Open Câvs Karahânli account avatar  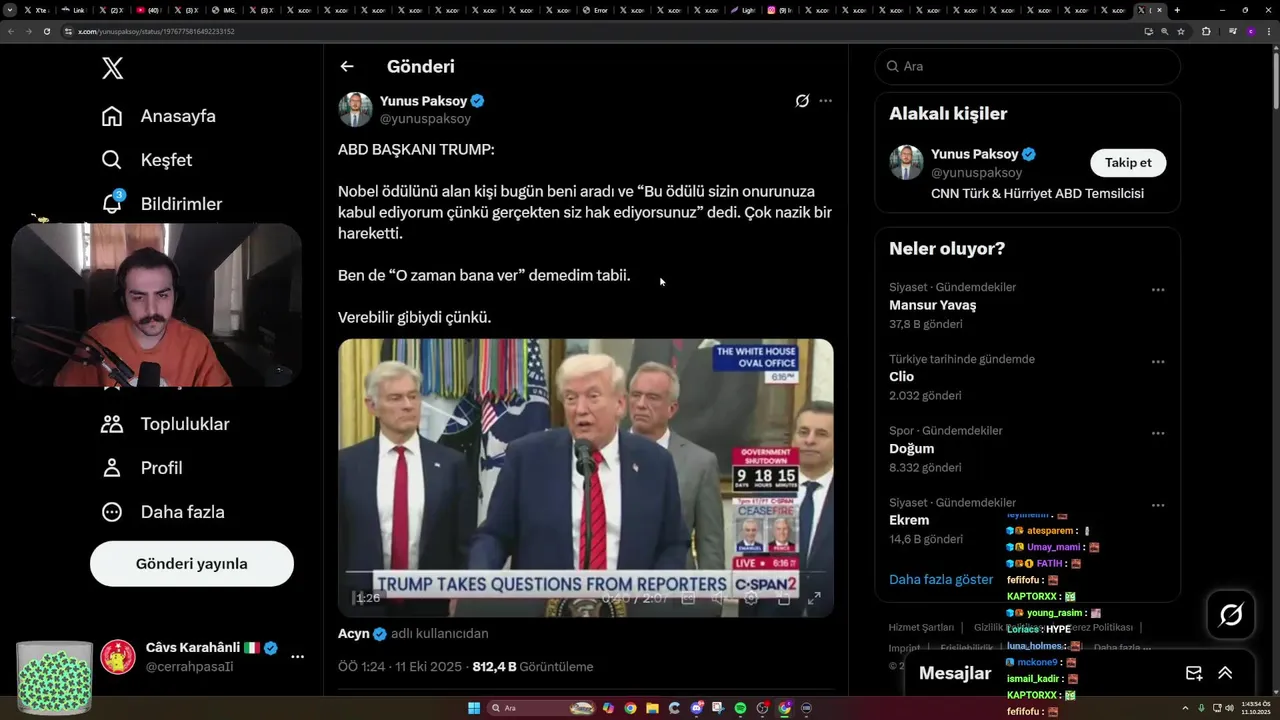tap(118, 657)
